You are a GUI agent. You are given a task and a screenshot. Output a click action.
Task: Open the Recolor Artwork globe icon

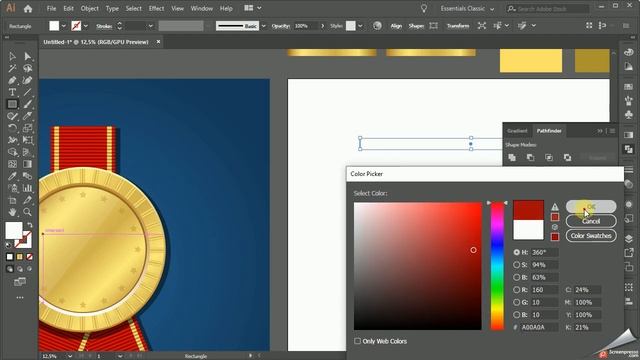(377, 26)
